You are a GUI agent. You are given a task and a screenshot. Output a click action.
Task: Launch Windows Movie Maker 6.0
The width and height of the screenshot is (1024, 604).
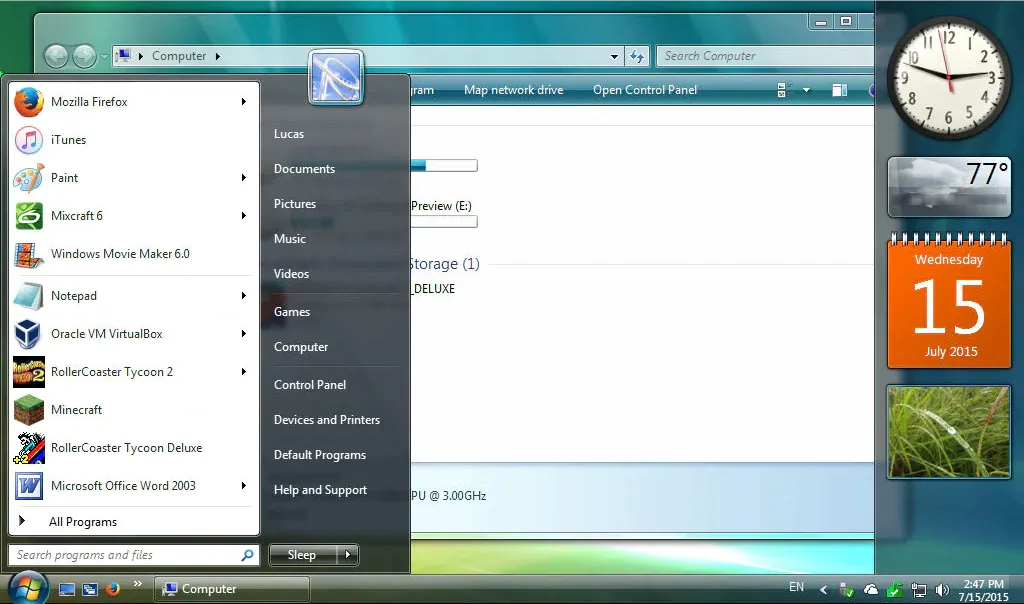(134, 253)
